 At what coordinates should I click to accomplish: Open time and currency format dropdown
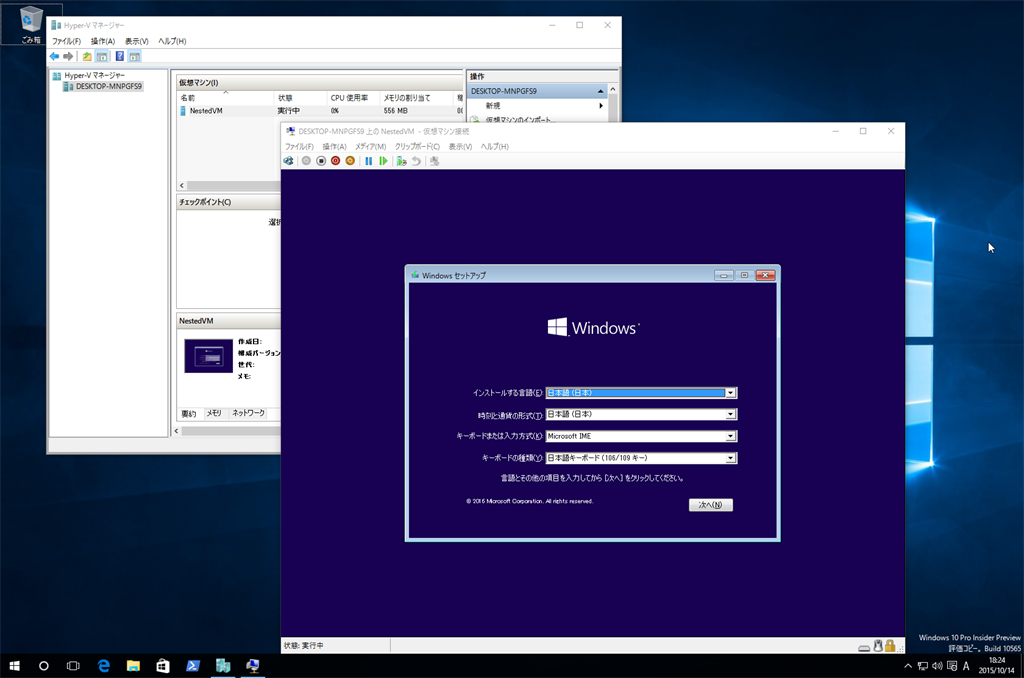[731, 414]
